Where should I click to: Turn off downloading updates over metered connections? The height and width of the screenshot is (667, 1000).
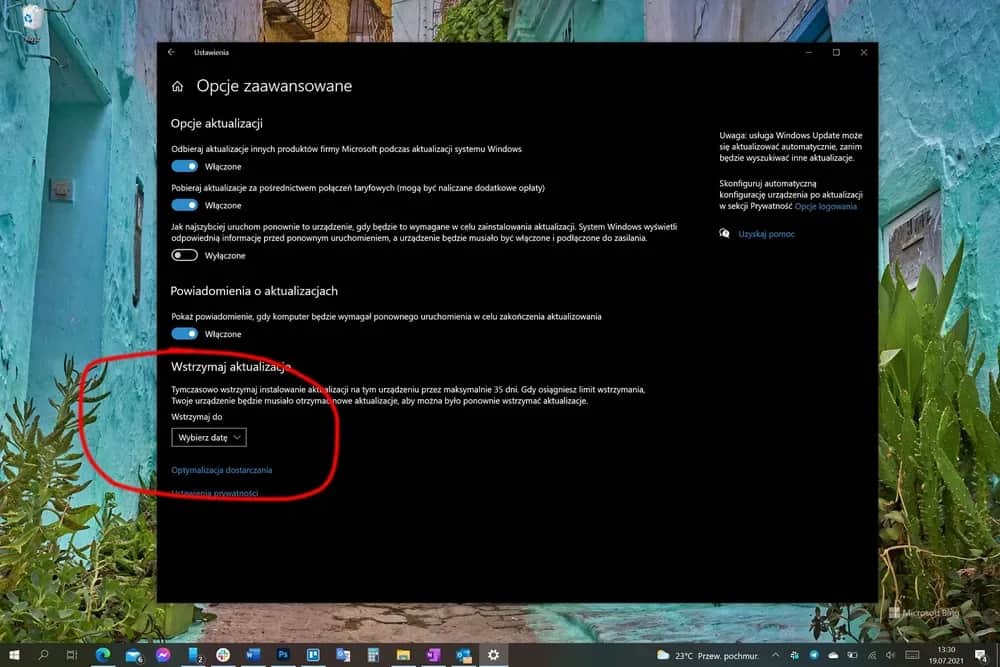coord(185,205)
